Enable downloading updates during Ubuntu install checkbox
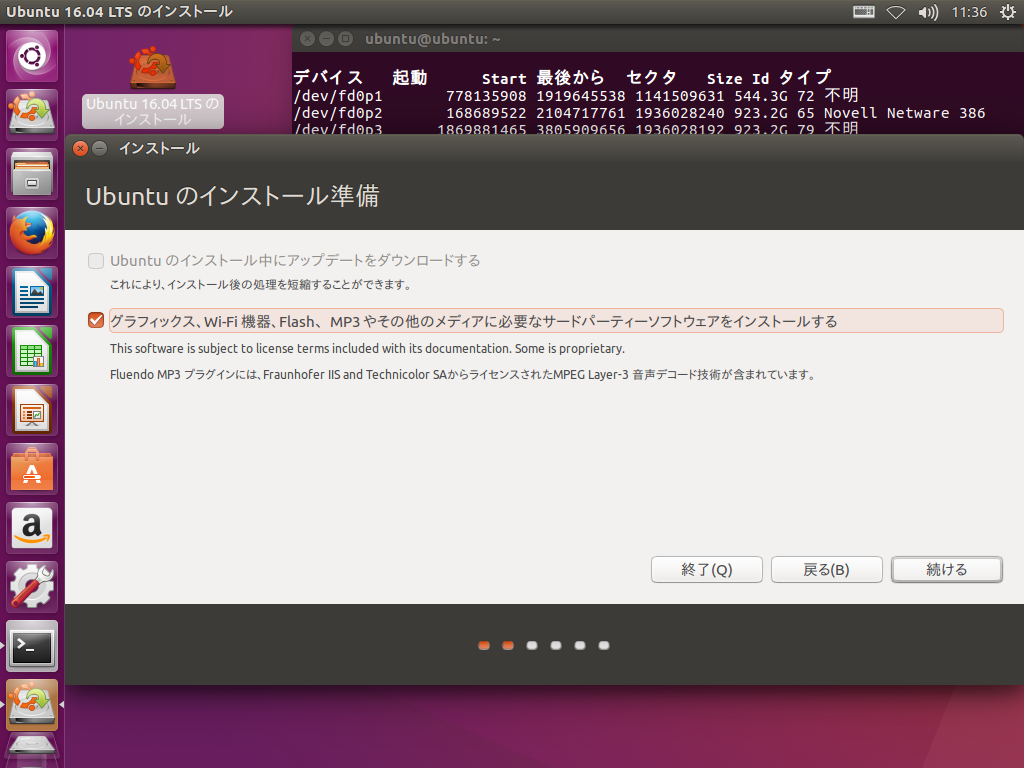1024x768 pixels. pos(96,261)
